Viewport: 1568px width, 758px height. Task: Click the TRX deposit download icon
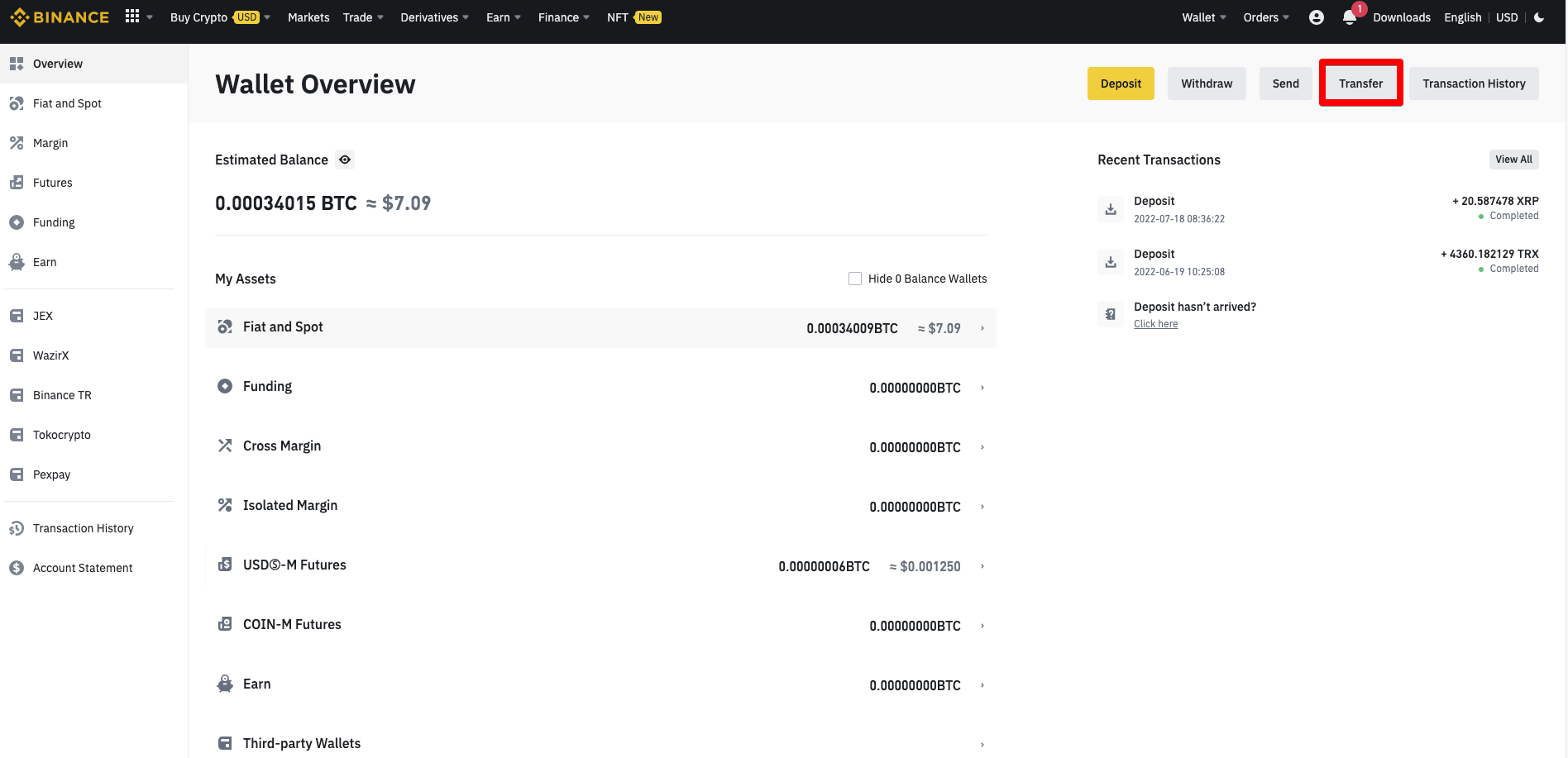click(1111, 262)
